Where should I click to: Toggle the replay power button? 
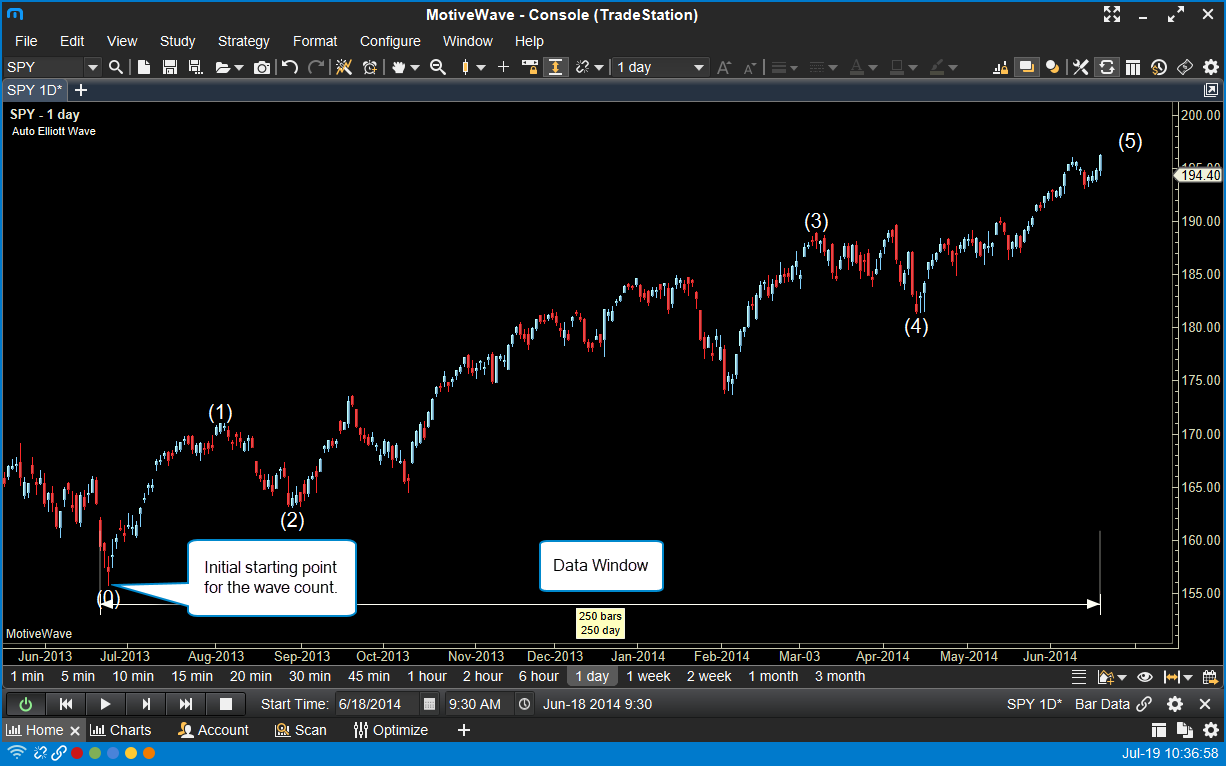click(26, 704)
